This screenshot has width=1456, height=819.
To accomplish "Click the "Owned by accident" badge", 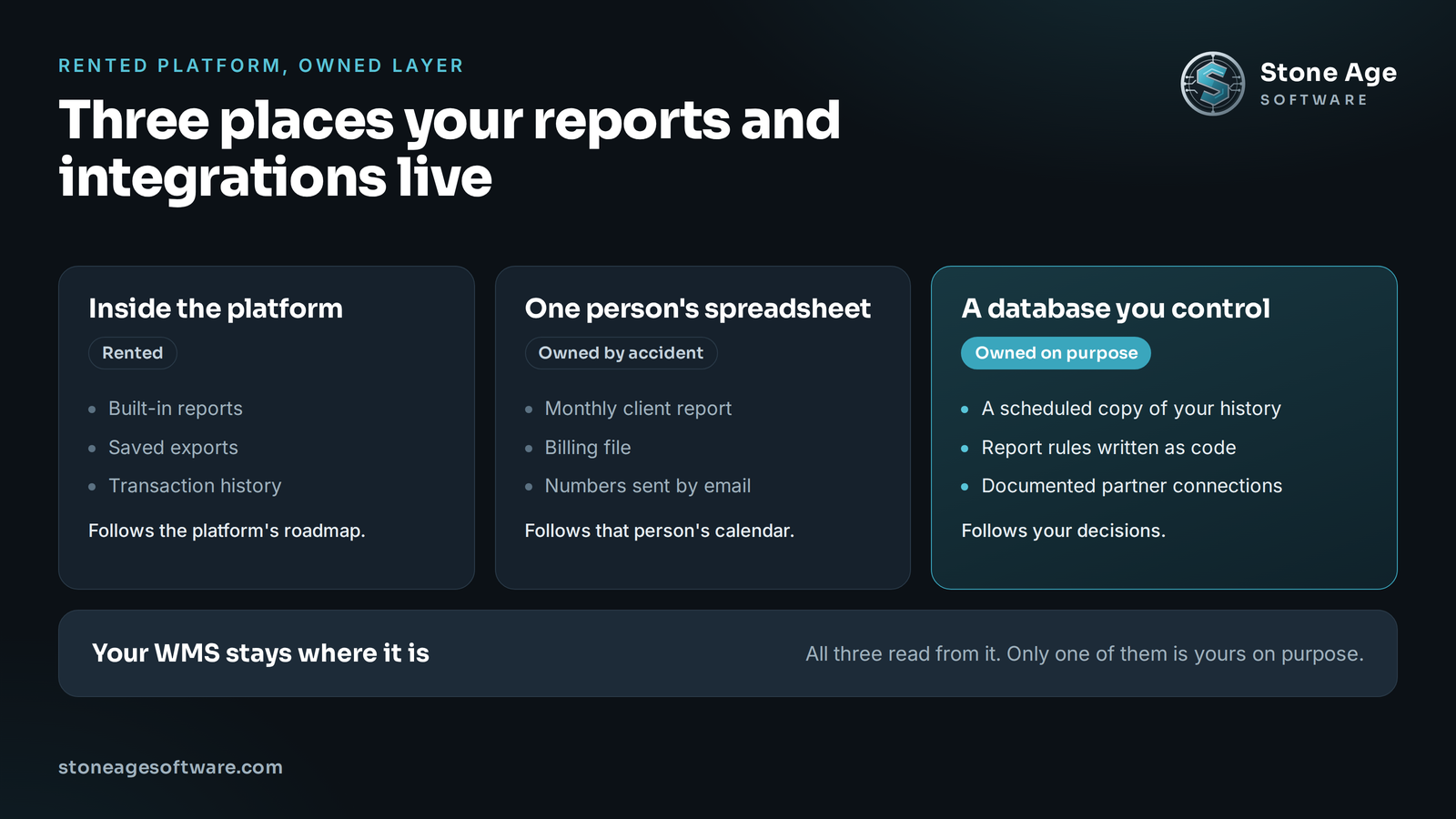I will (621, 353).
